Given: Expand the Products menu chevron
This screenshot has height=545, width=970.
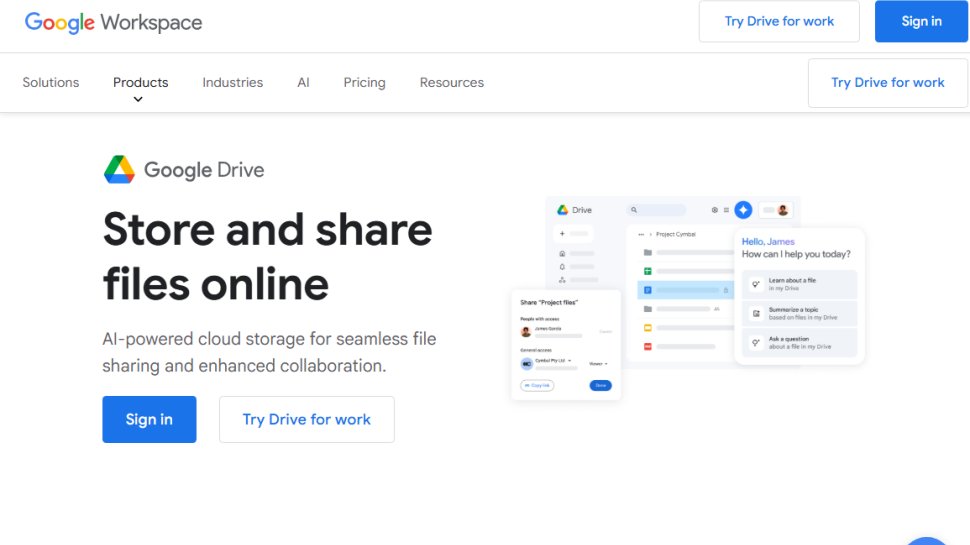Looking at the screenshot, I should 138,99.
